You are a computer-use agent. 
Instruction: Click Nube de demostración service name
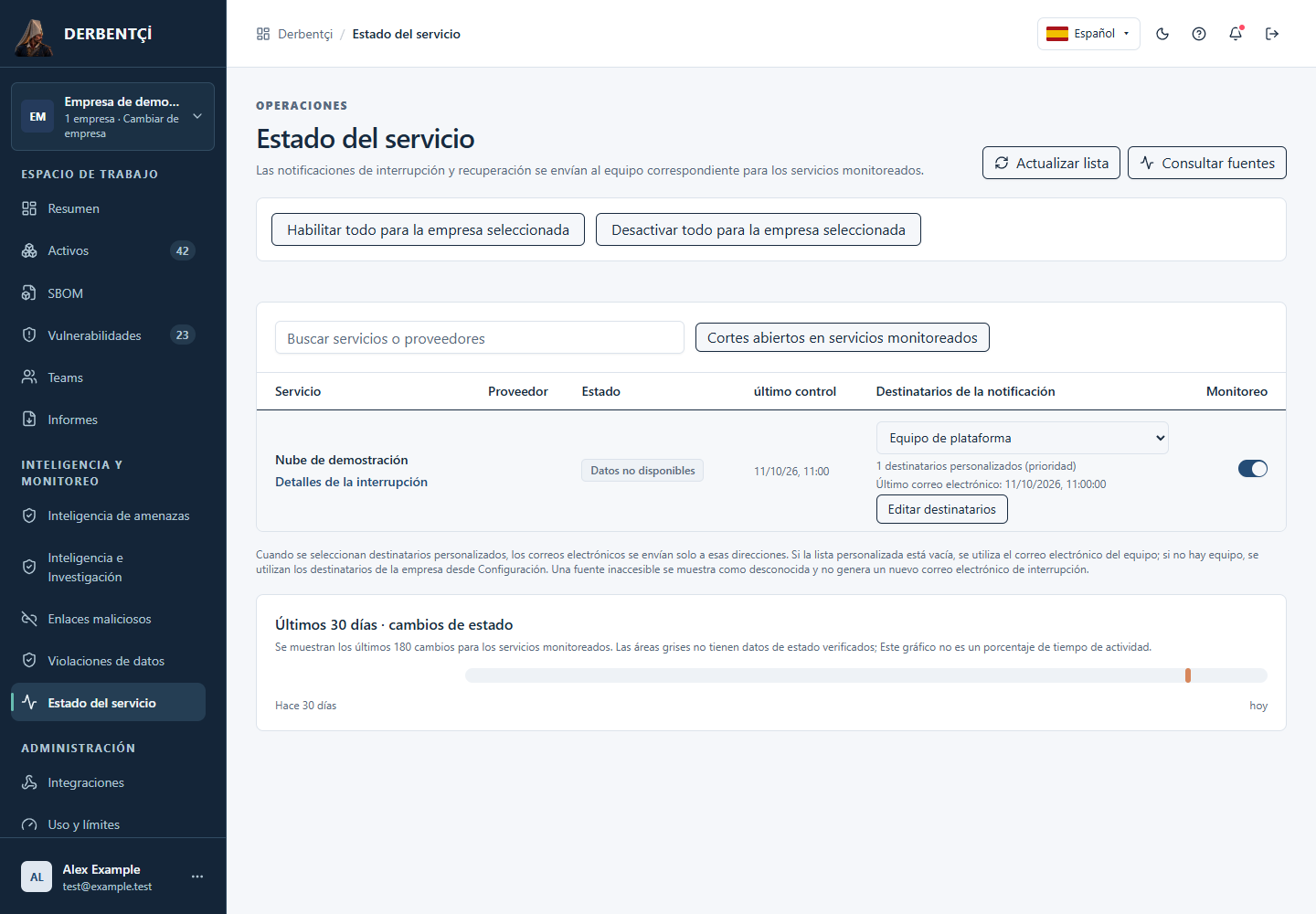[x=342, y=460]
